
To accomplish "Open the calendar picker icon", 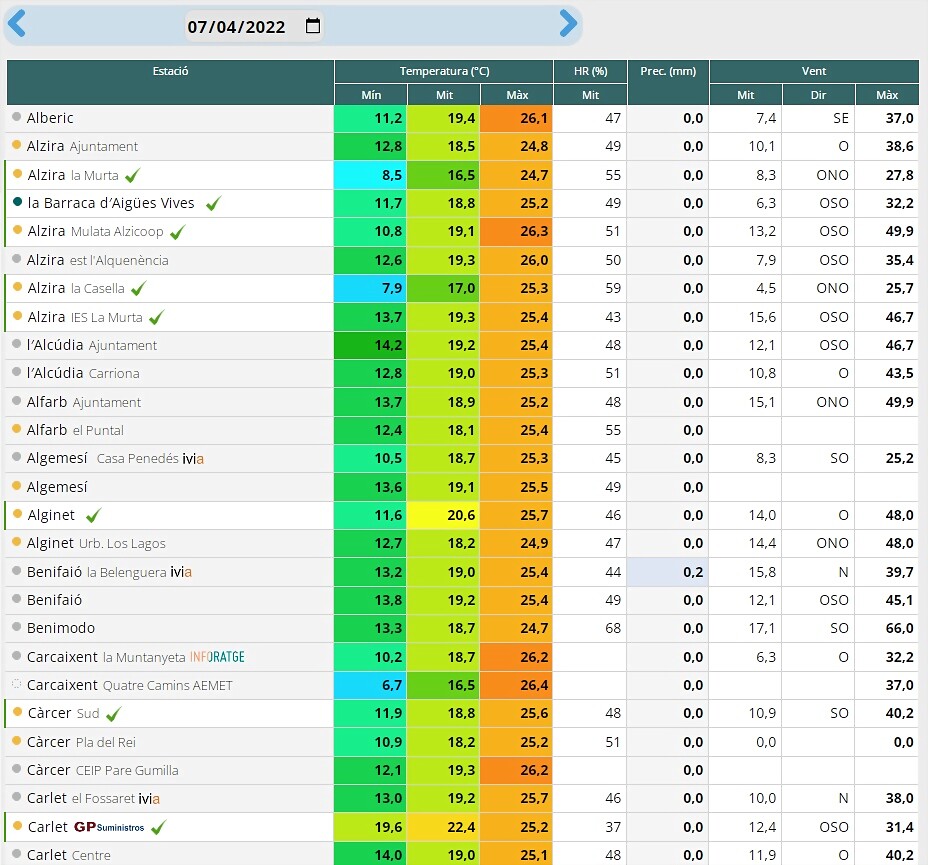I will (x=312, y=25).
